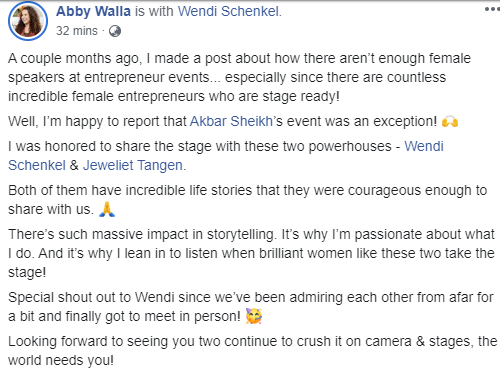
Task: Click the Abby Walla author name
Action: pyautogui.click(x=93, y=11)
